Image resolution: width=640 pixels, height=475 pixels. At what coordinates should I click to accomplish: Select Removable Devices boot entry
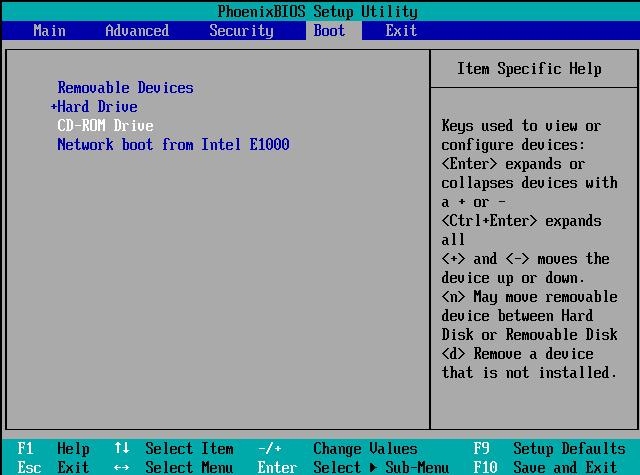coord(125,87)
